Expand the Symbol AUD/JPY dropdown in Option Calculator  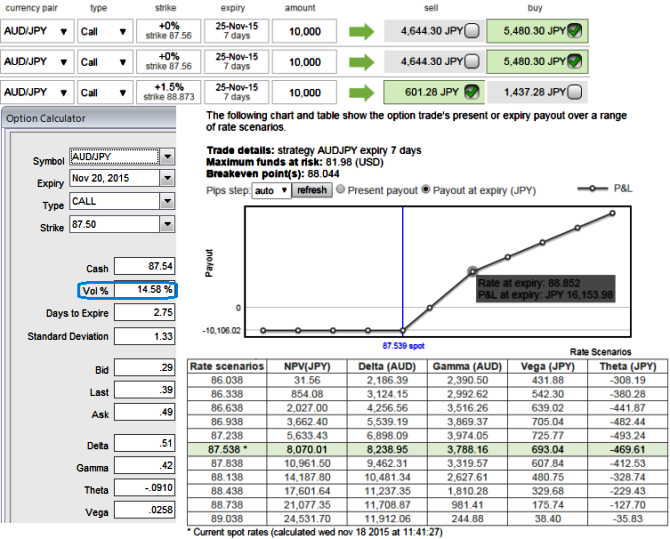click(166, 157)
